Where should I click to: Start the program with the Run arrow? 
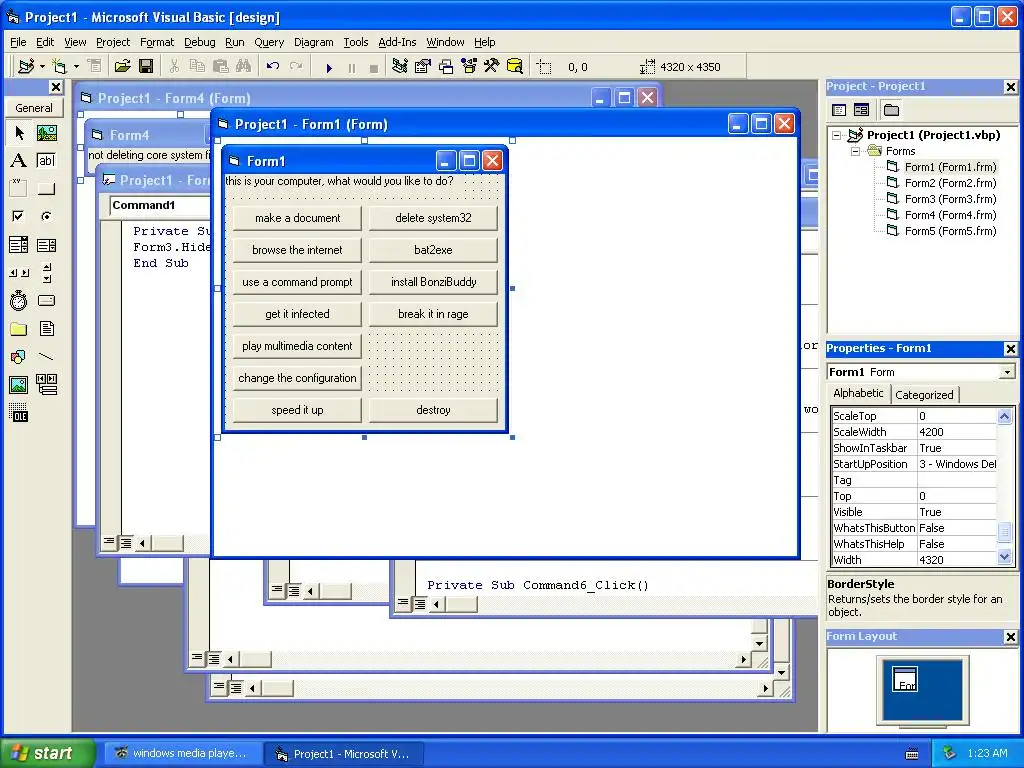(329, 67)
